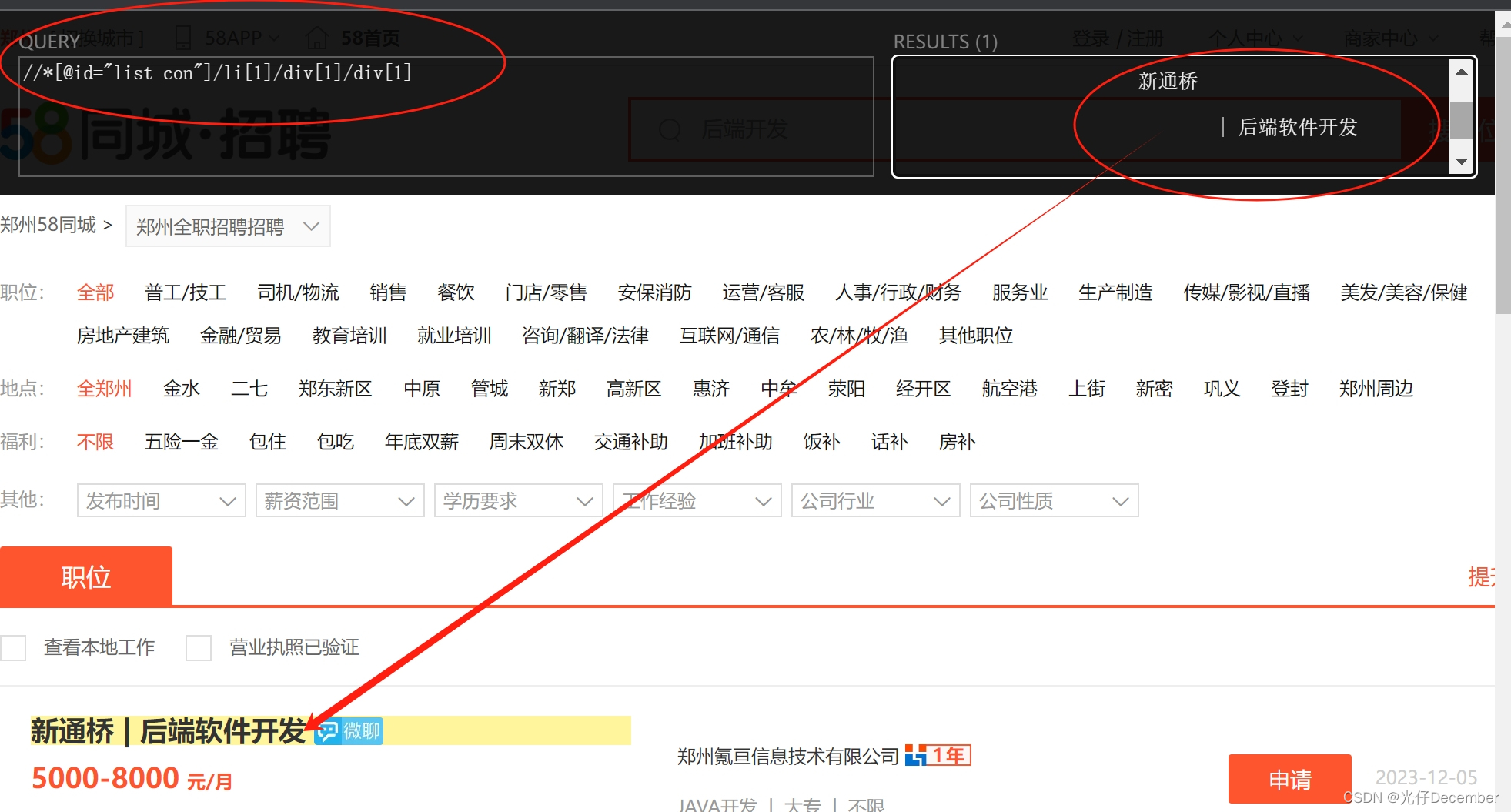Expand the 学历要求 dropdown

518,501
